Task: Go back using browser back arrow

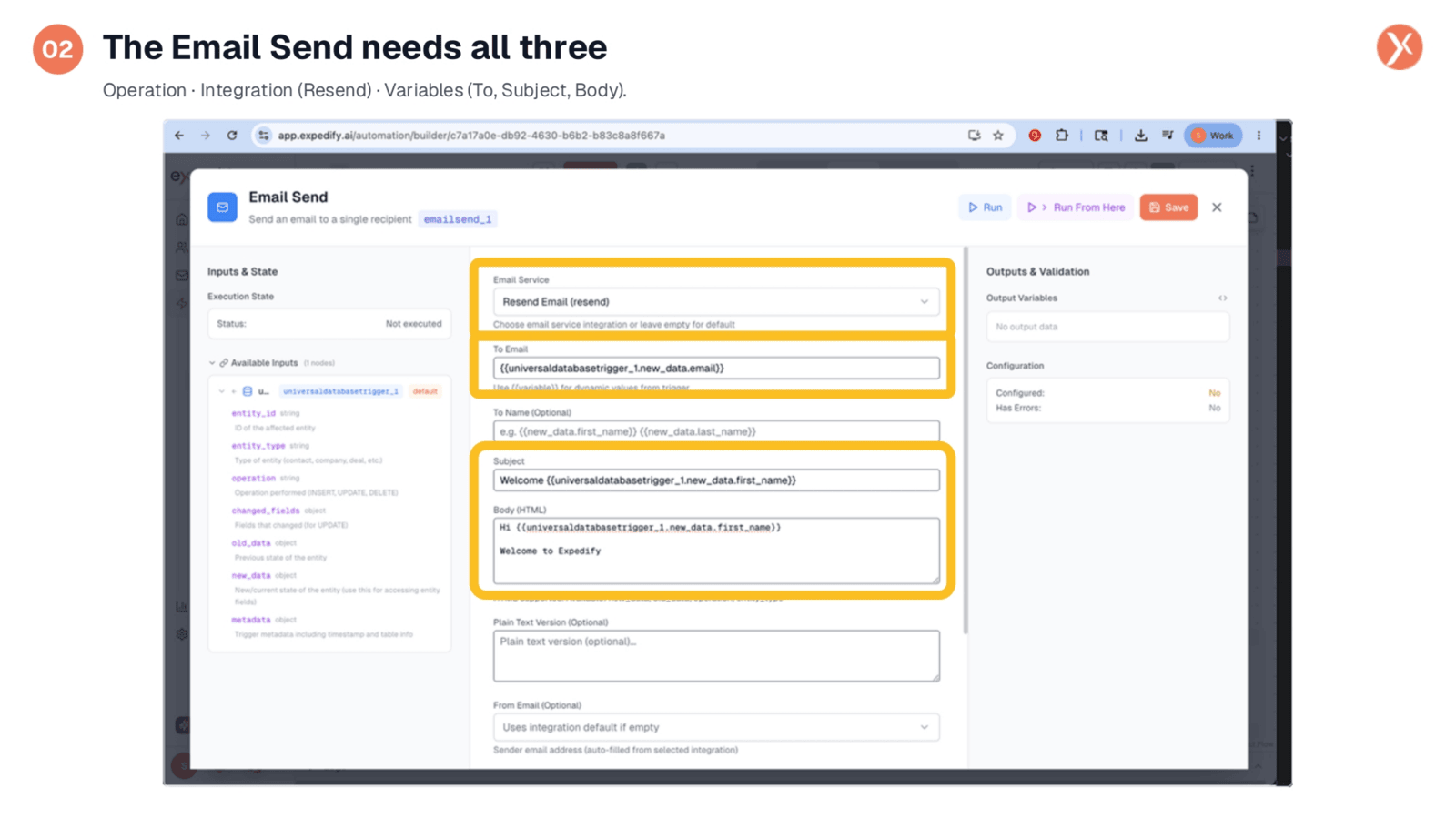Action: click(179, 136)
